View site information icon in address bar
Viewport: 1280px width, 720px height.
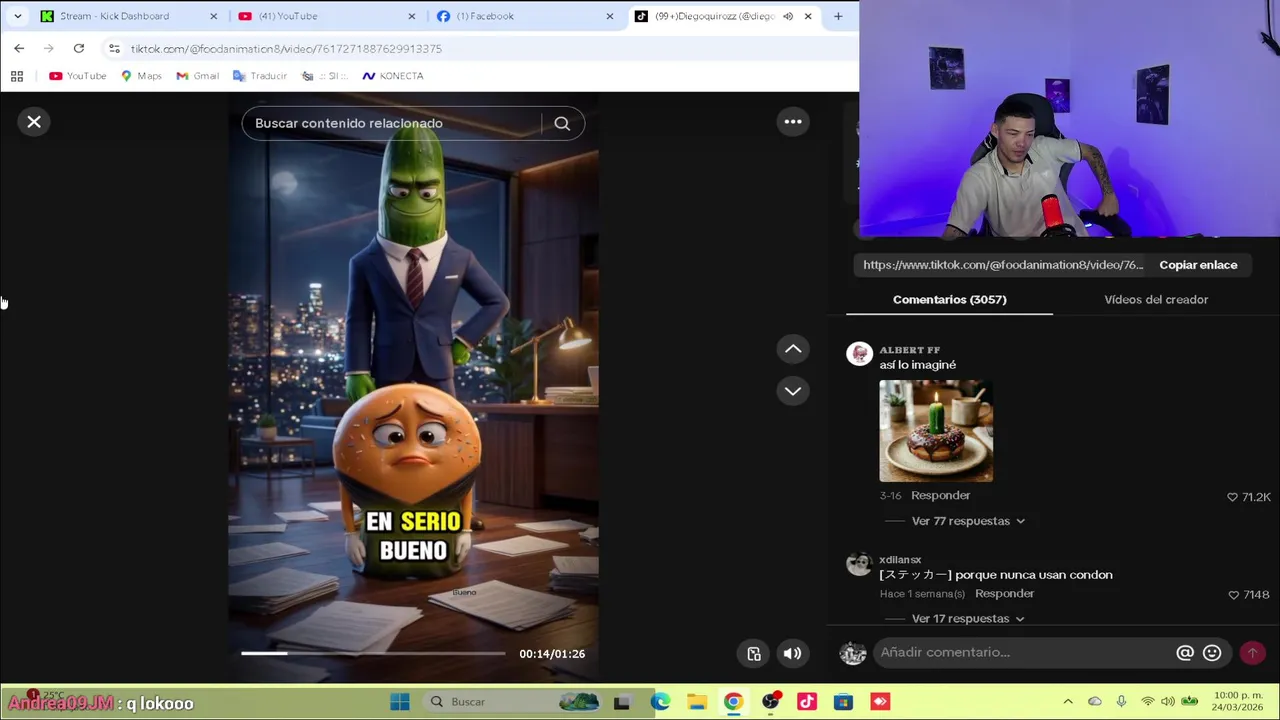pyautogui.click(x=114, y=48)
